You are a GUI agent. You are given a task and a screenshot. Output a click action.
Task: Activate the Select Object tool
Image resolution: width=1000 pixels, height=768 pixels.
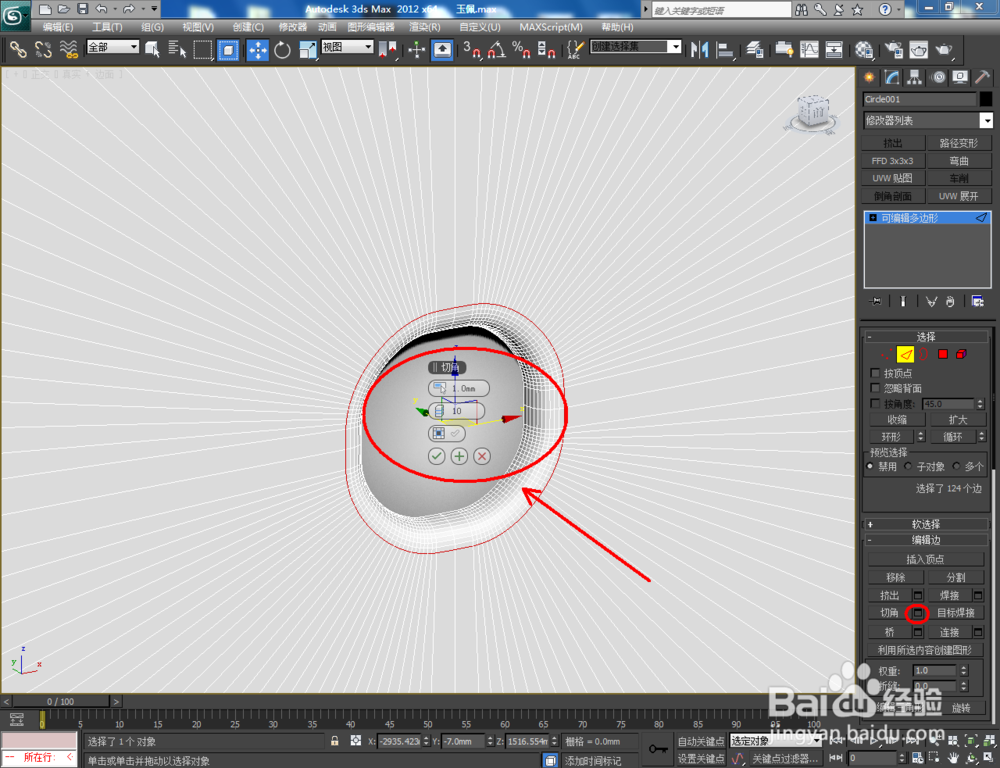[152, 49]
